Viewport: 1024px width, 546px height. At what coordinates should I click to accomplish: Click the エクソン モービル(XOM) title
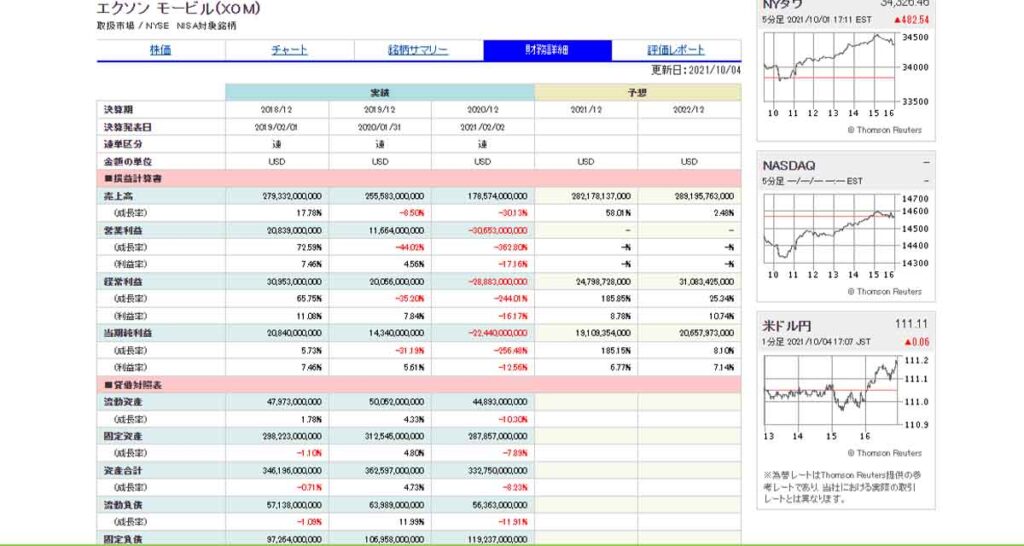pos(179,8)
